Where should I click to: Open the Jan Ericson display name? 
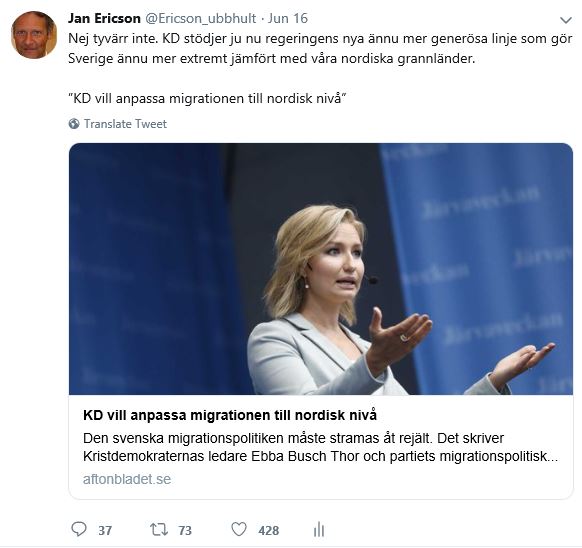click(104, 18)
